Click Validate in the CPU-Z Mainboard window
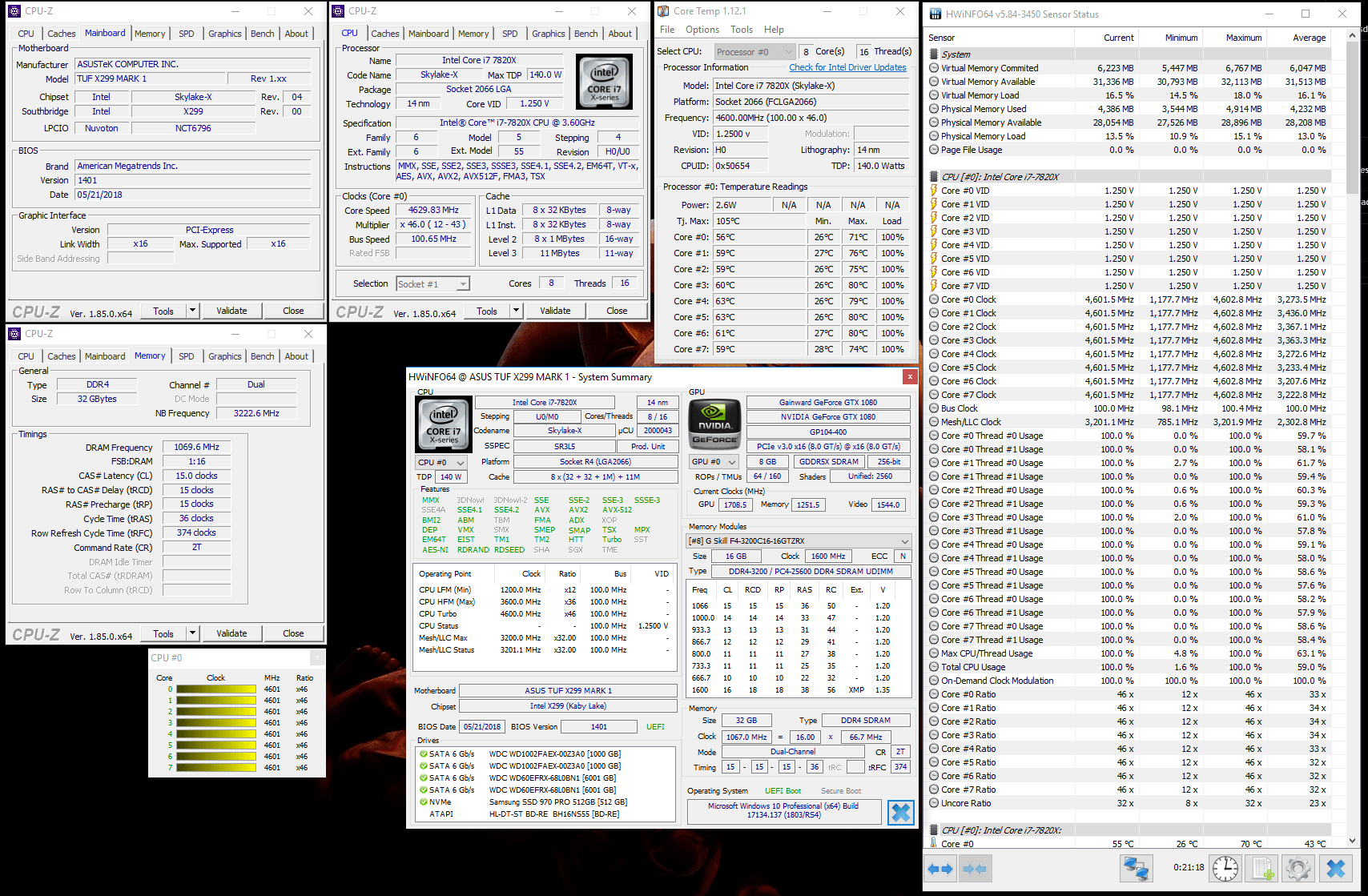 (232, 311)
